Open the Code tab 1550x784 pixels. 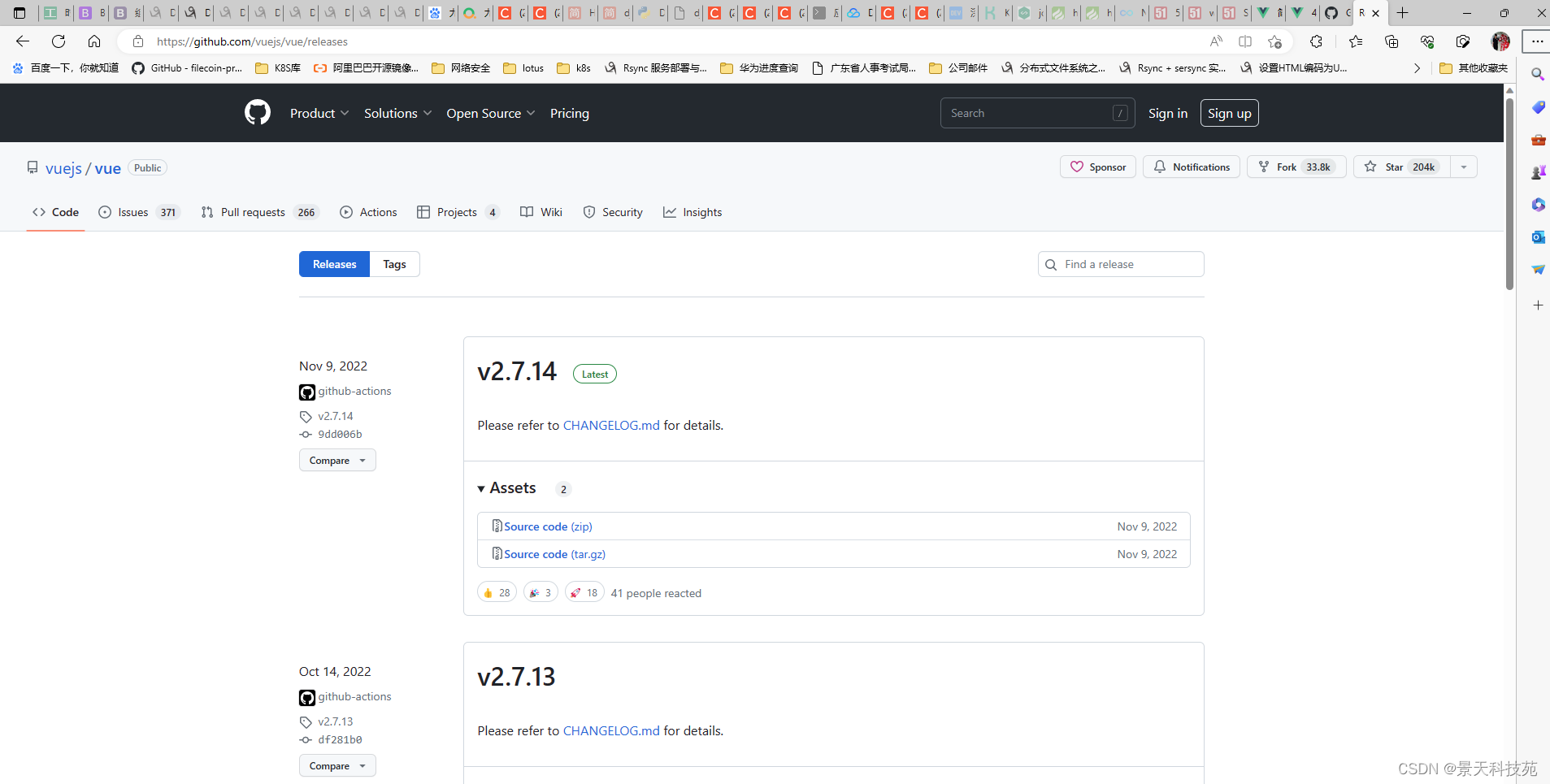tap(55, 212)
